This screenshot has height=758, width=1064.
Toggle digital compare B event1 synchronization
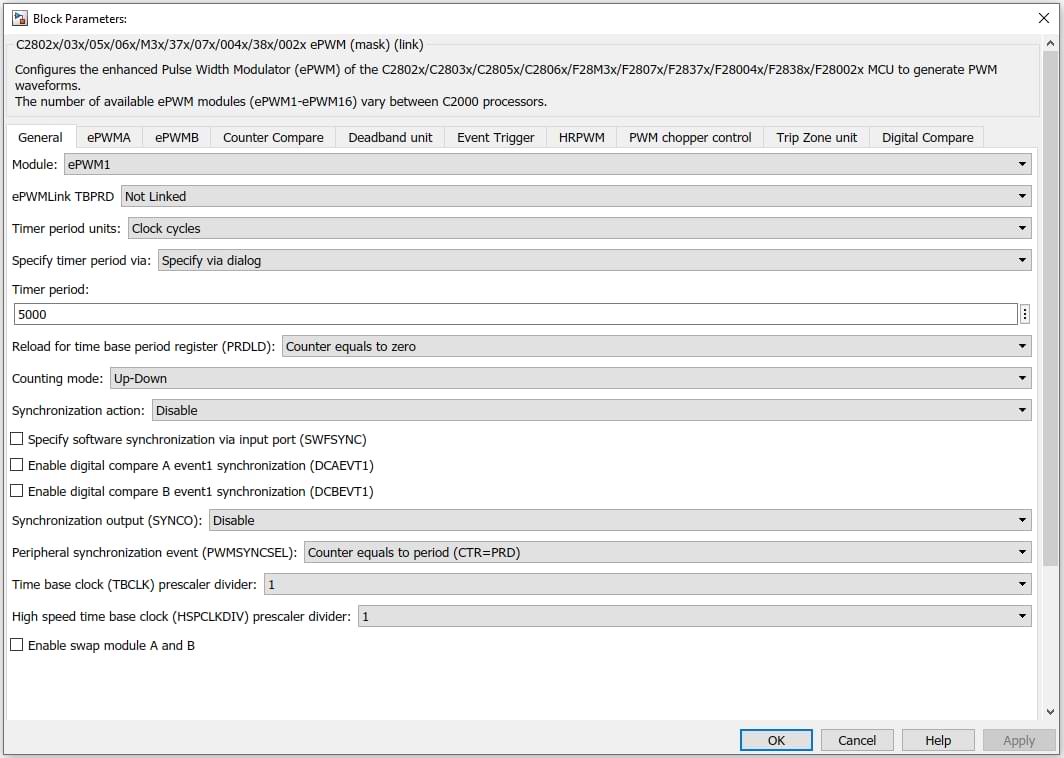[x=17, y=491]
